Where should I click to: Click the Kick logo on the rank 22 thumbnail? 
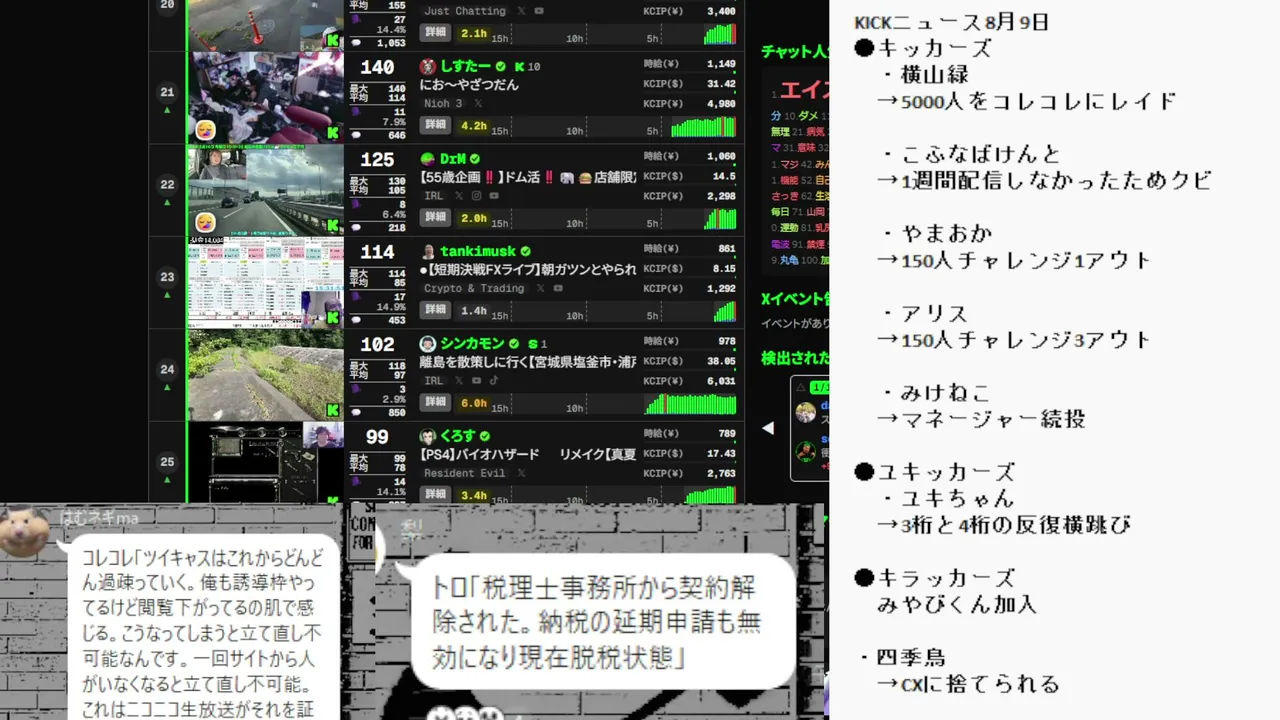(x=333, y=225)
